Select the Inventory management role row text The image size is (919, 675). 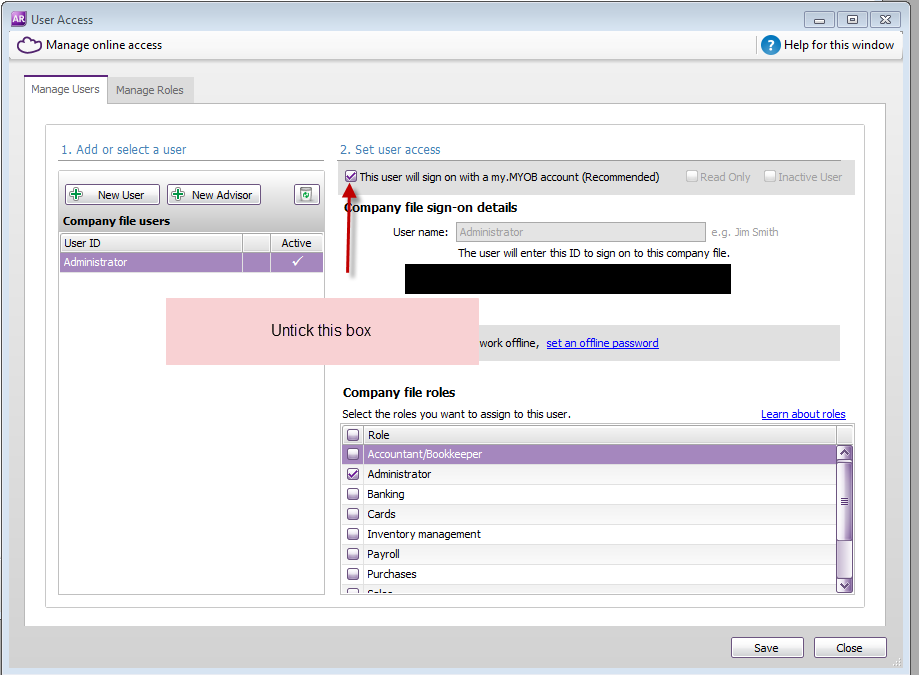[424, 534]
